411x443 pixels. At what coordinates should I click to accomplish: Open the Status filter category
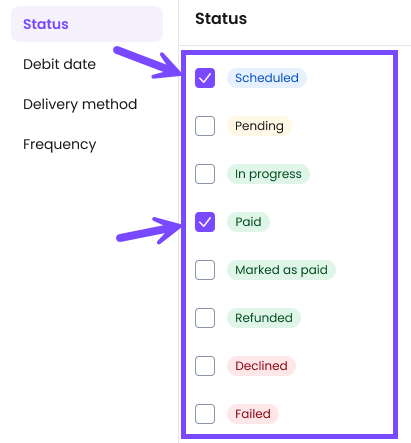[87, 24]
